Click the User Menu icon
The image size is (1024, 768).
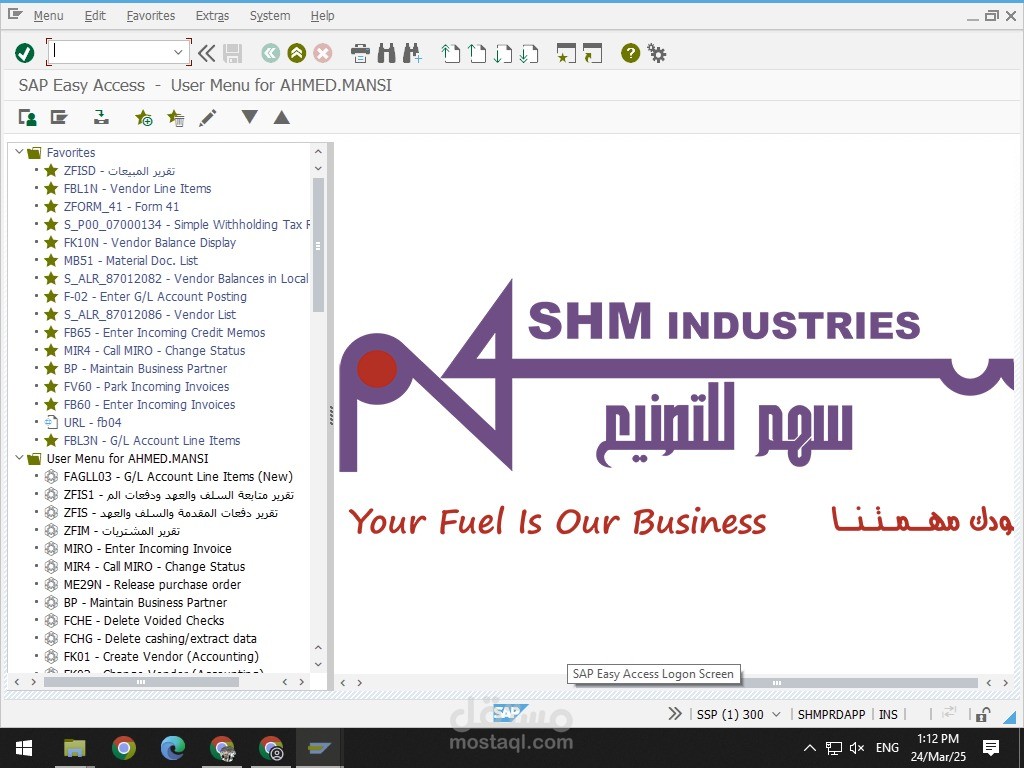[27, 118]
